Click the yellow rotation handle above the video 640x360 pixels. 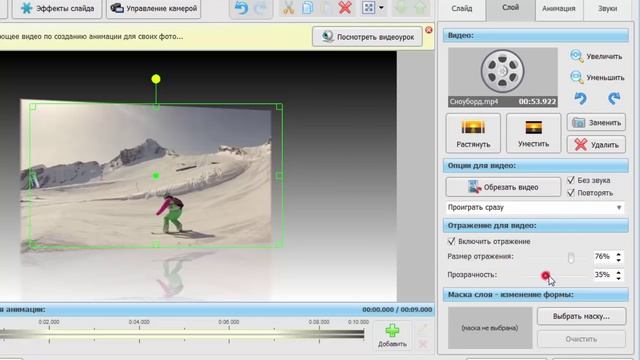pos(156,79)
